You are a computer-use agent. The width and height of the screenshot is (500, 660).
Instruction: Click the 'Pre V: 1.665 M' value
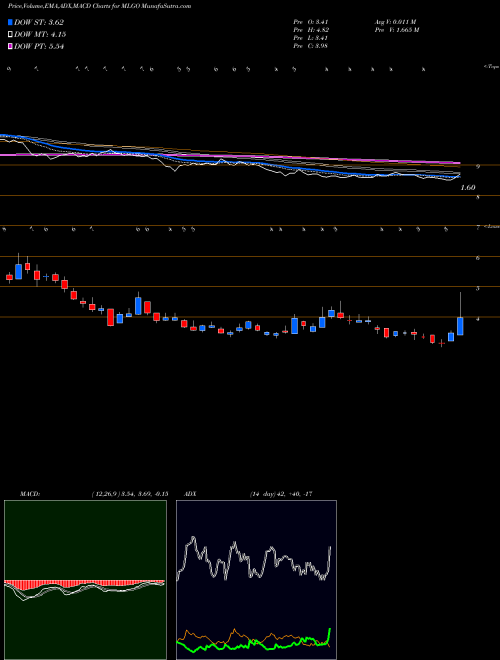point(396,30)
